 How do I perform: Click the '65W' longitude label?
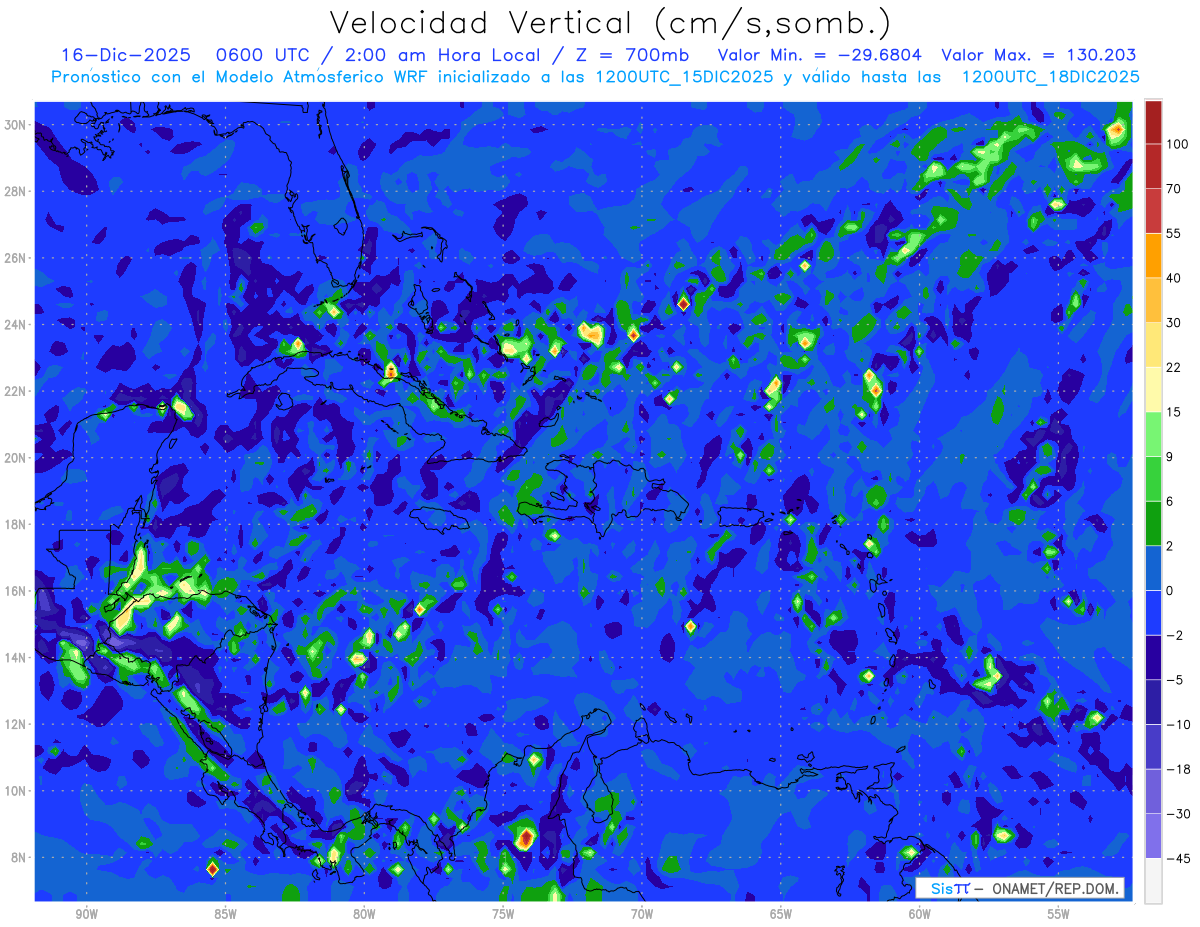781,915
